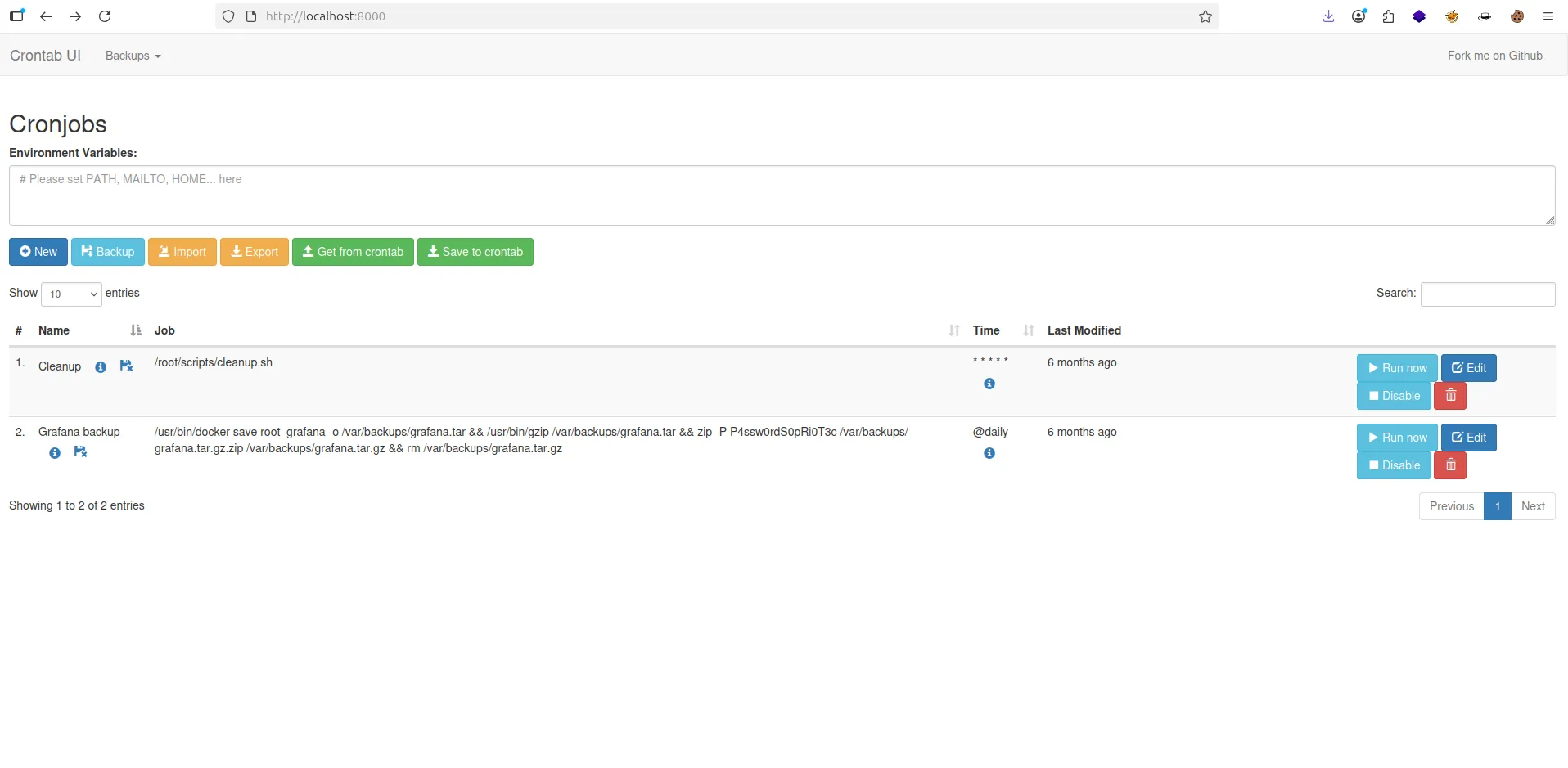Disable the Cleanup cron job
Image resolution: width=1568 pixels, height=768 pixels.
tap(1394, 396)
